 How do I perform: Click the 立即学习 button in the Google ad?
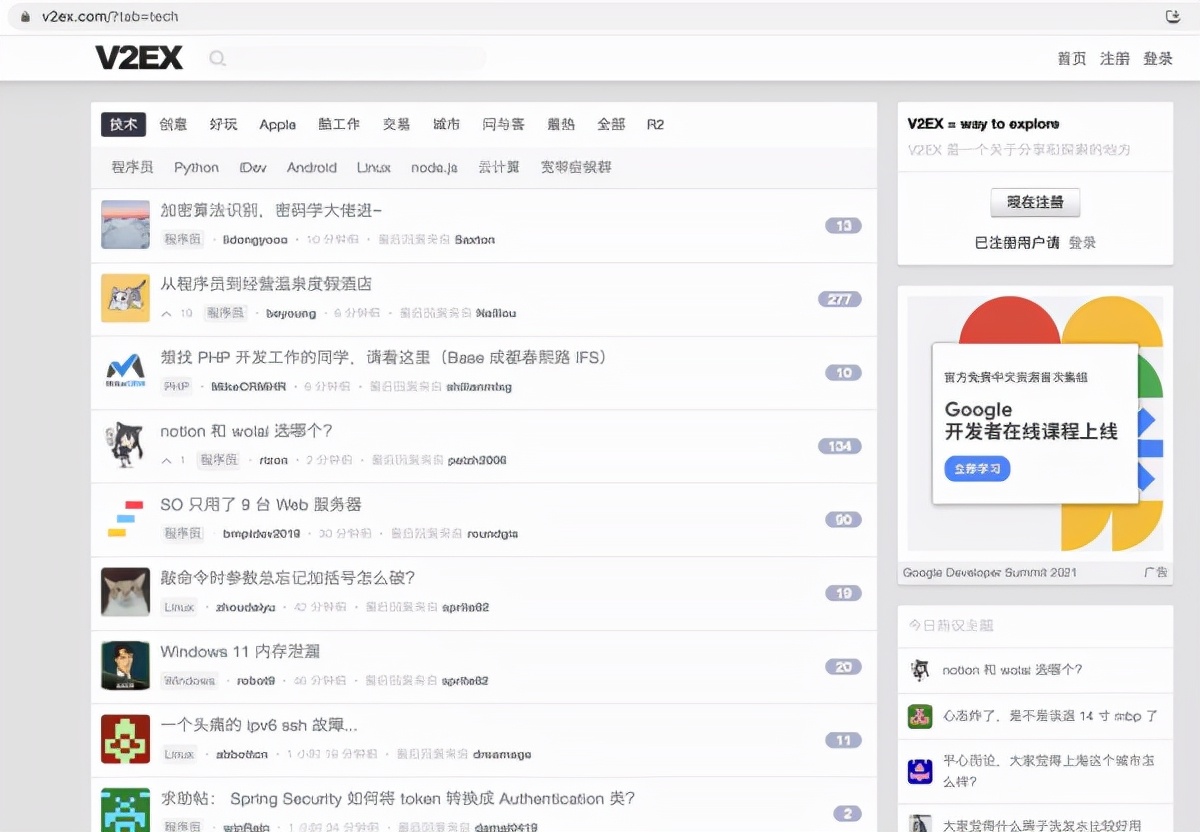(977, 468)
